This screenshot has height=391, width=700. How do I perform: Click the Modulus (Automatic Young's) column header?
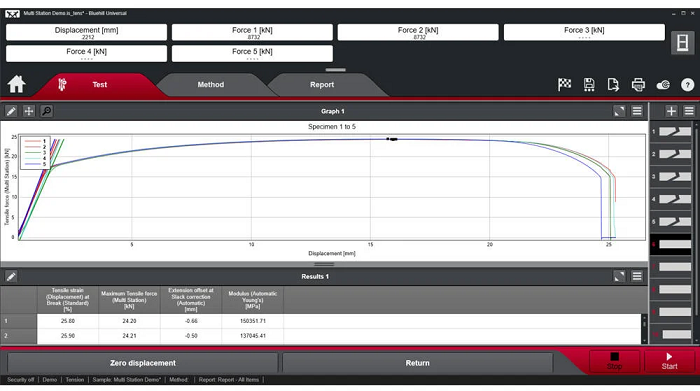point(253,300)
